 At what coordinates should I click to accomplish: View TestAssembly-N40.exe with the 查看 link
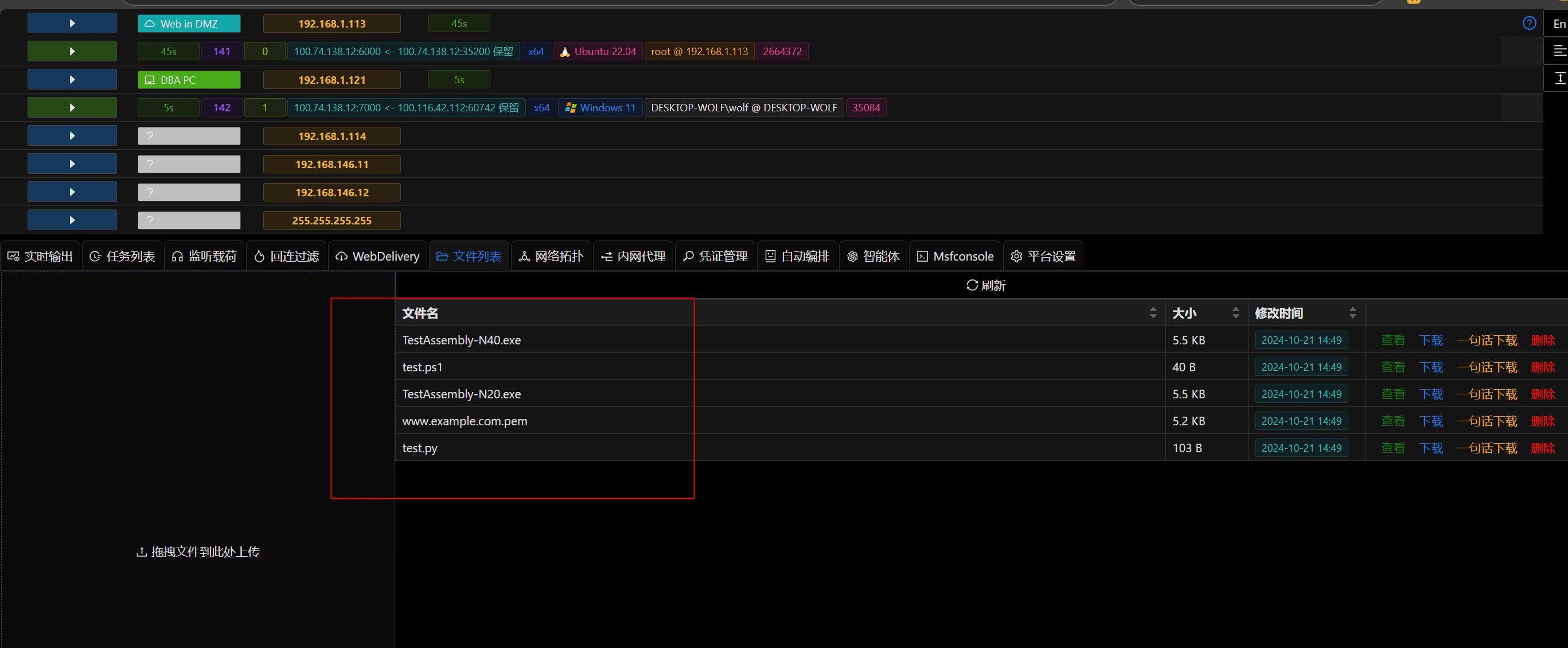click(x=1393, y=340)
